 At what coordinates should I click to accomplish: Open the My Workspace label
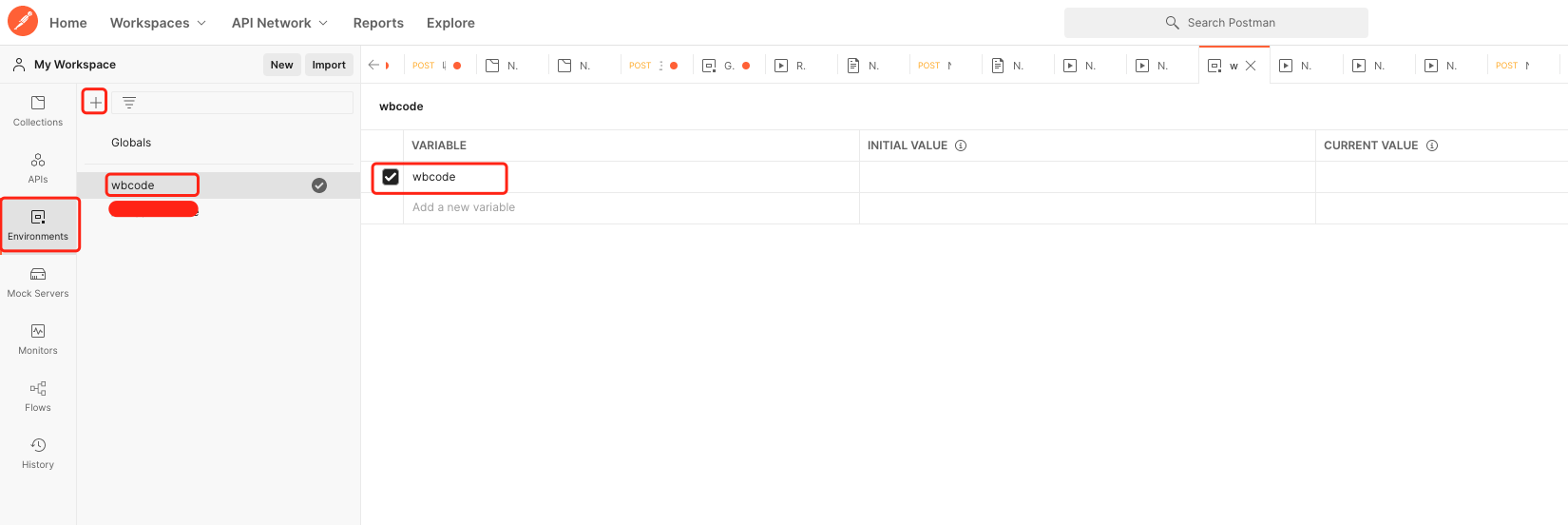(x=75, y=65)
